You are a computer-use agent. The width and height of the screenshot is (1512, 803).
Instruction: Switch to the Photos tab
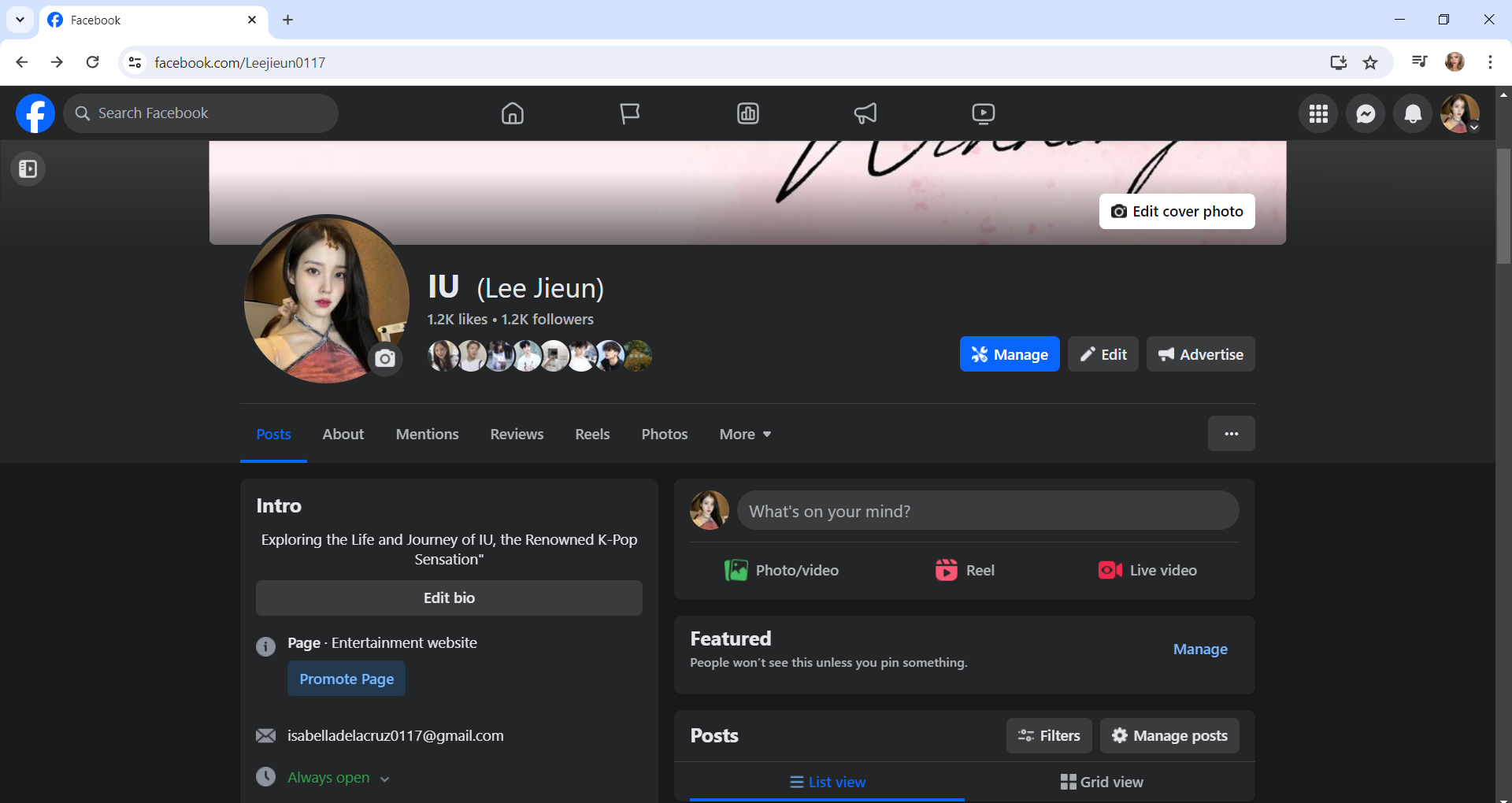pyautogui.click(x=665, y=434)
